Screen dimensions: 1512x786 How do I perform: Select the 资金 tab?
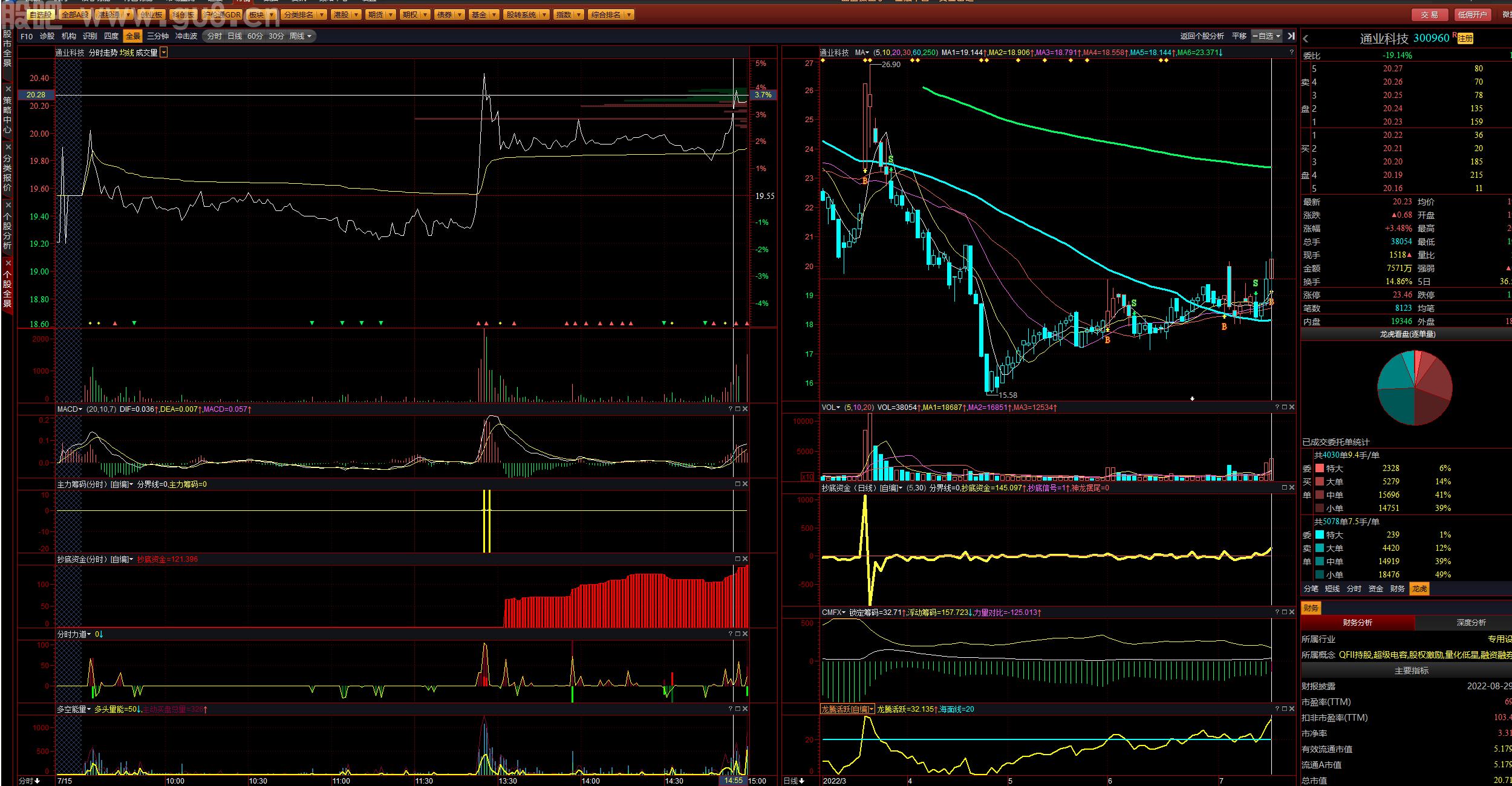click(x=1375, y=589)
